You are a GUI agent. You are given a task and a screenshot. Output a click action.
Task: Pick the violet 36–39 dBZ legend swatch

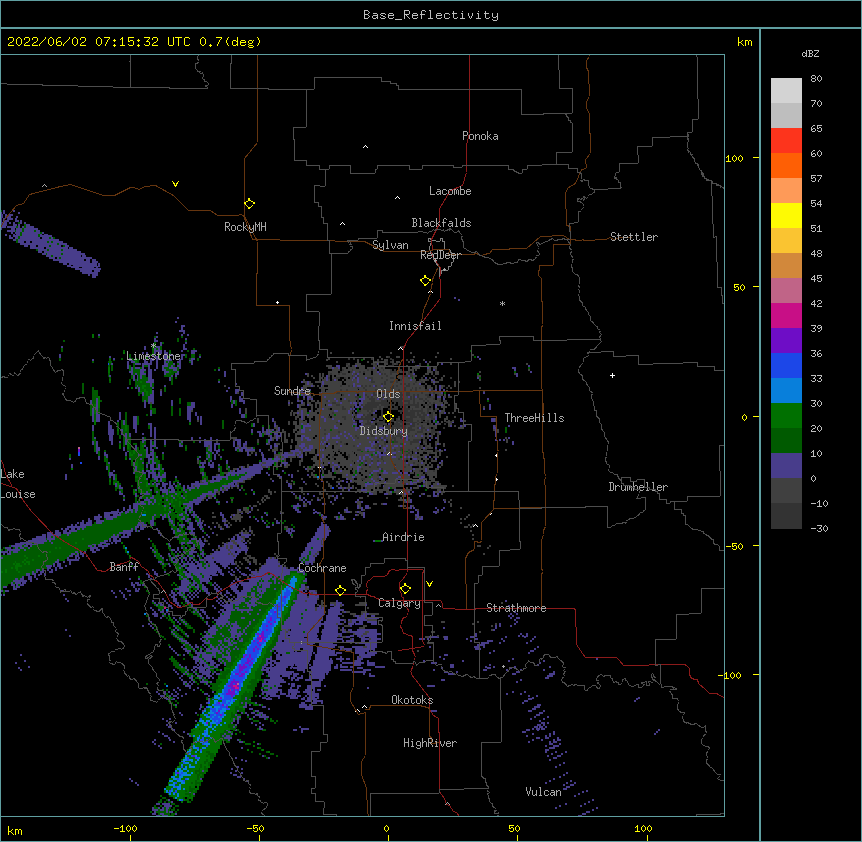(786, 341)
